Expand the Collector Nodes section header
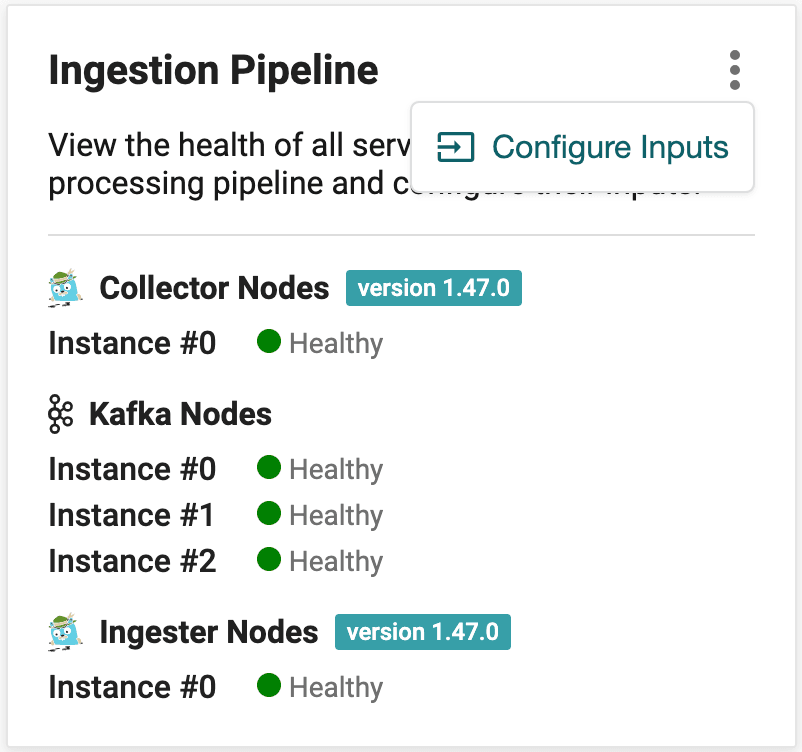The image size is (802, 752). coord(214,288)
